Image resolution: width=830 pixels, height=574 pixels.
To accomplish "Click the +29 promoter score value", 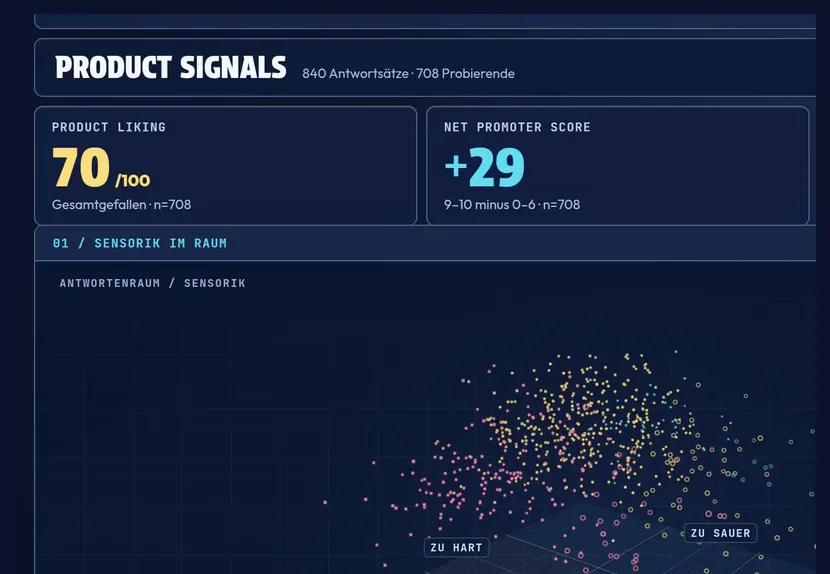I will 484,167.
